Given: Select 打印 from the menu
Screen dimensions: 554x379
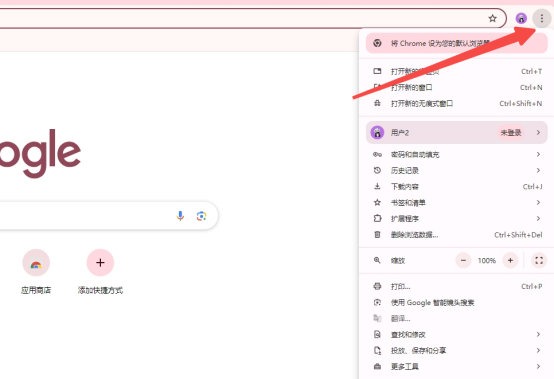Looking at the screenshot, I should coord(456,286).
